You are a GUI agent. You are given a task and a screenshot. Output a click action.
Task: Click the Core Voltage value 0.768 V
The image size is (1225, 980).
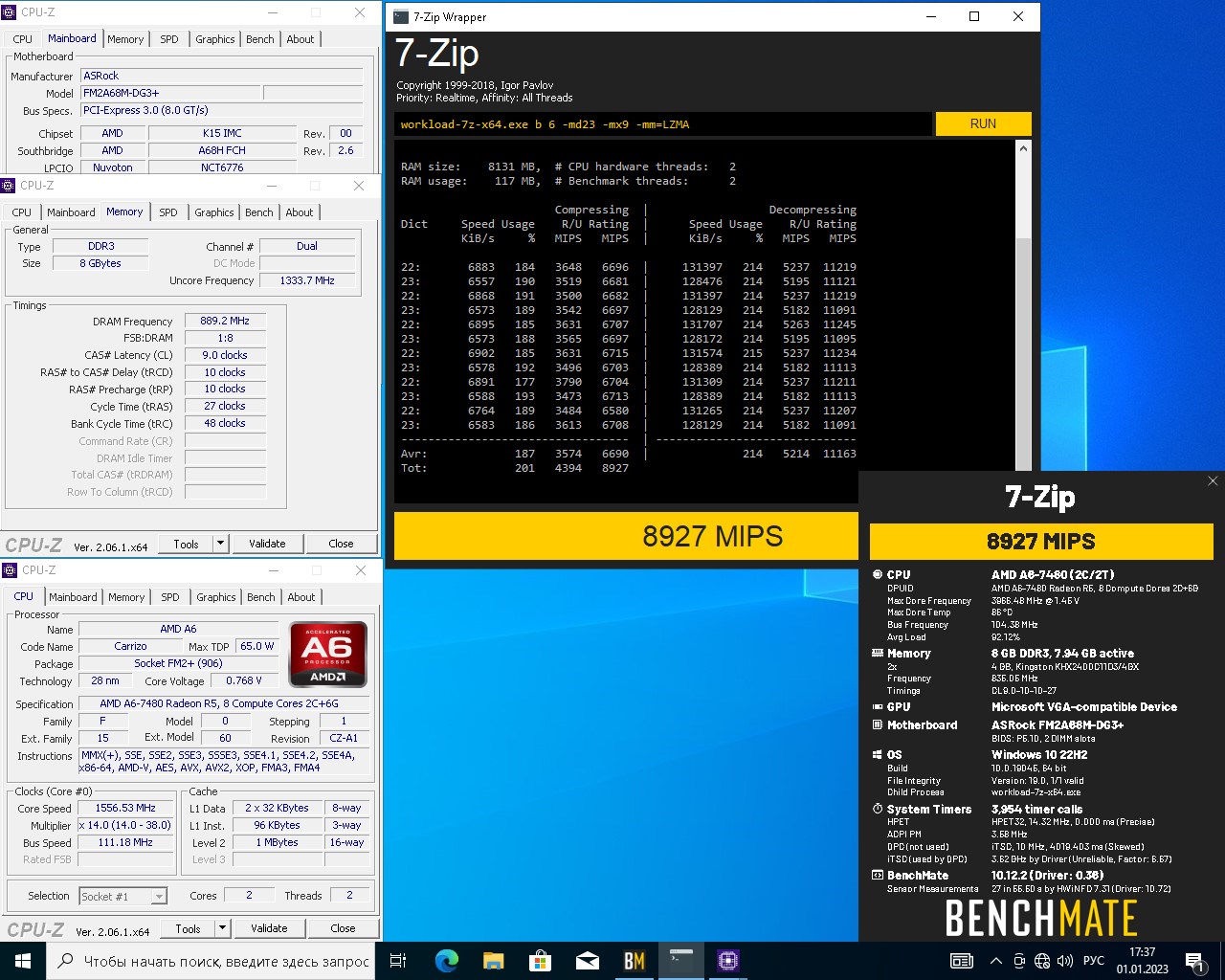pyautogui.click(x=244, y=680)
